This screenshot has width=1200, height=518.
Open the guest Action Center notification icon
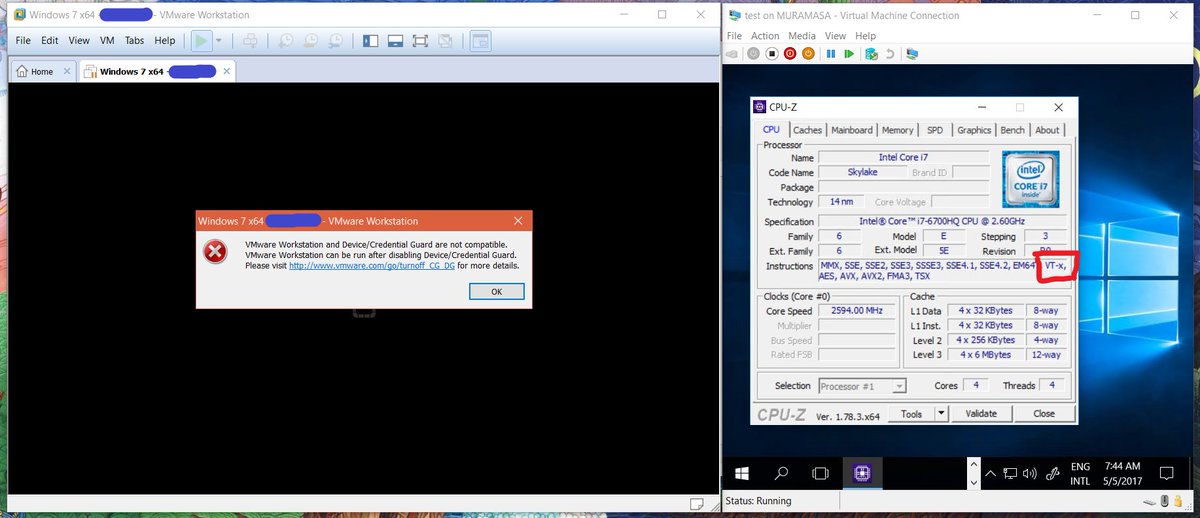[1166, 472]
